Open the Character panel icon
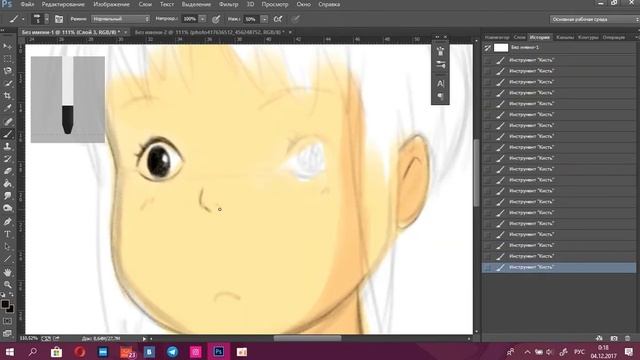 [440, 84]
